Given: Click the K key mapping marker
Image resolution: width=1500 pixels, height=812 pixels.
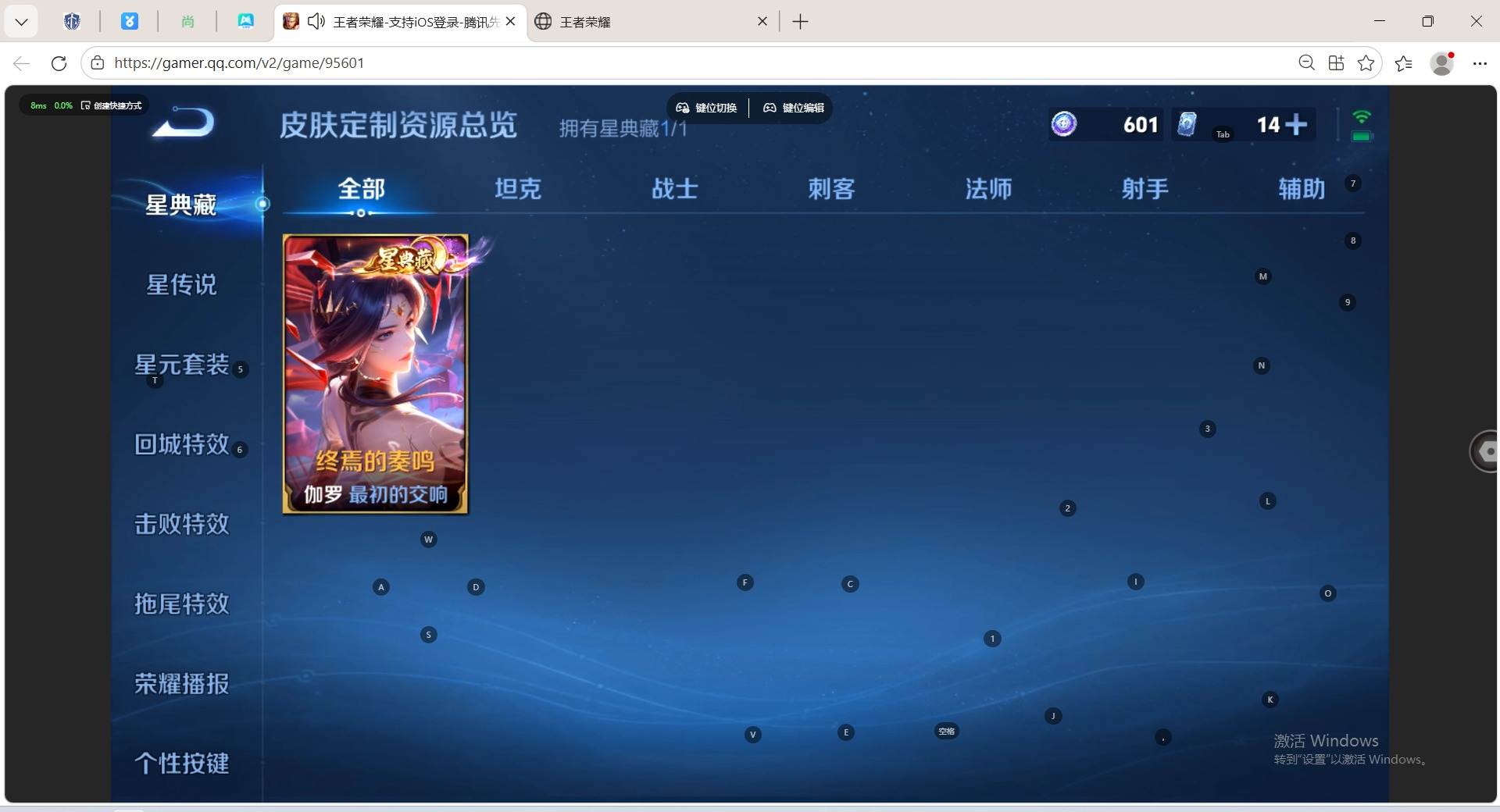Looking at the screenshot, I should 1270,700.
